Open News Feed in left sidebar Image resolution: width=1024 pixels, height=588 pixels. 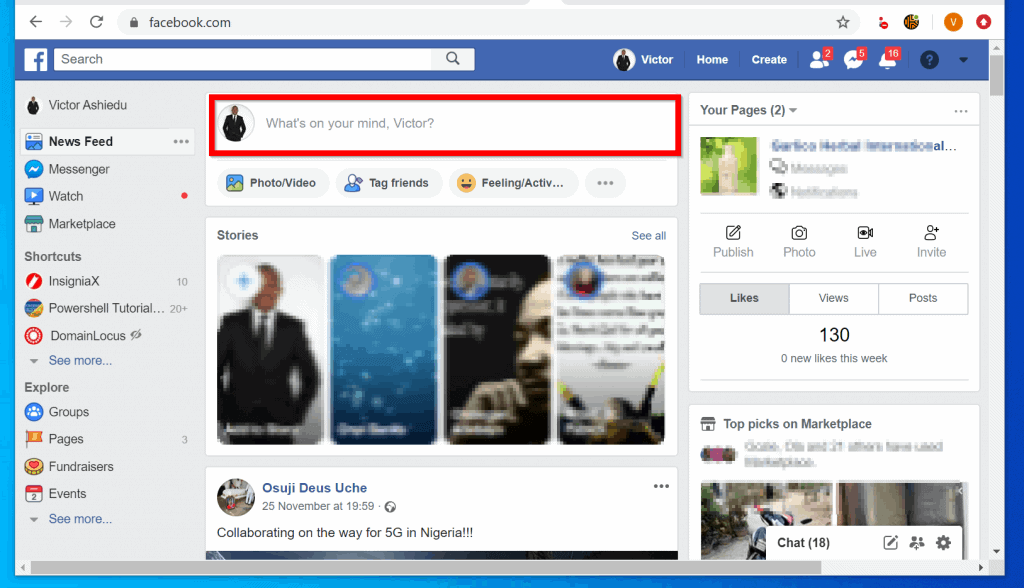80,141
